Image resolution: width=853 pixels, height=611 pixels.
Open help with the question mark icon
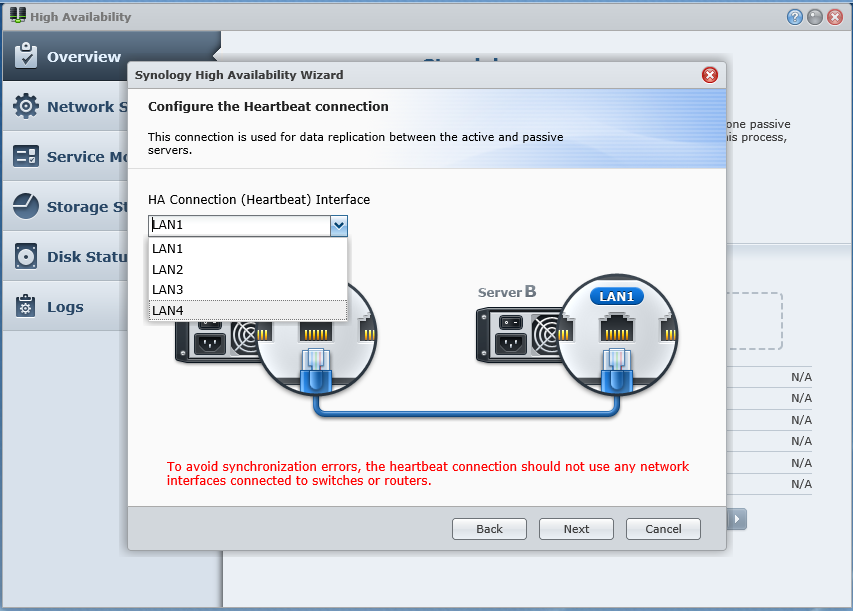(794, 17)
